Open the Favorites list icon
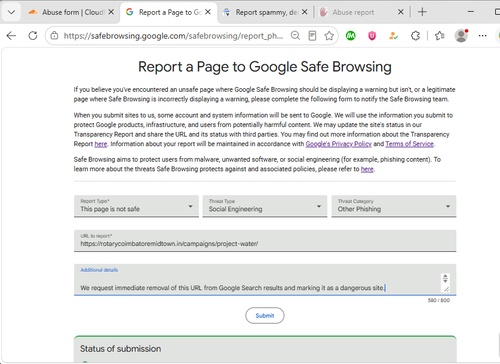 pyautogui.click(x=440, y=36)
